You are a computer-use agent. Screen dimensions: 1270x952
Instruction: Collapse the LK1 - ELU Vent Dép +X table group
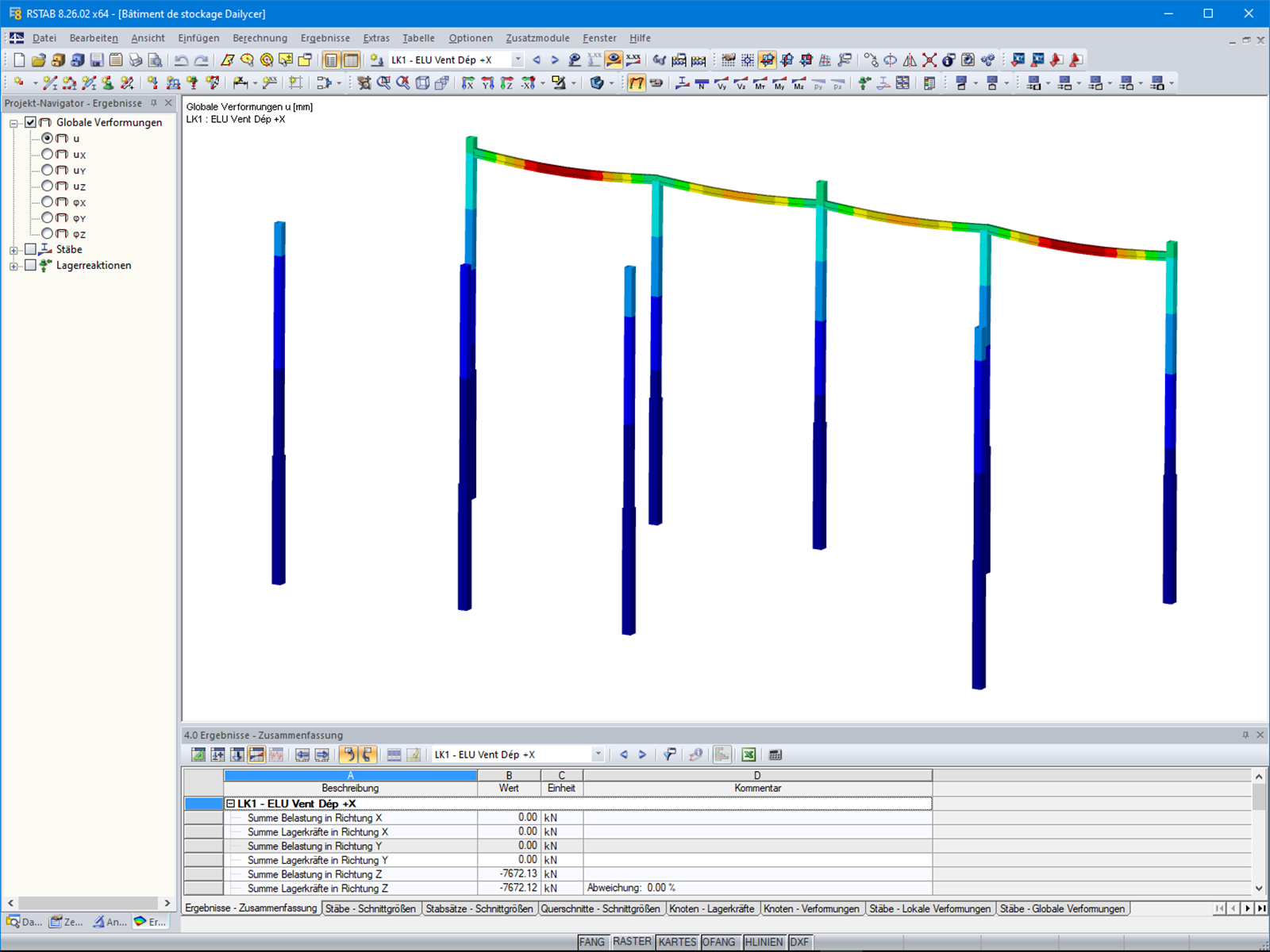[x=231, y=804]
